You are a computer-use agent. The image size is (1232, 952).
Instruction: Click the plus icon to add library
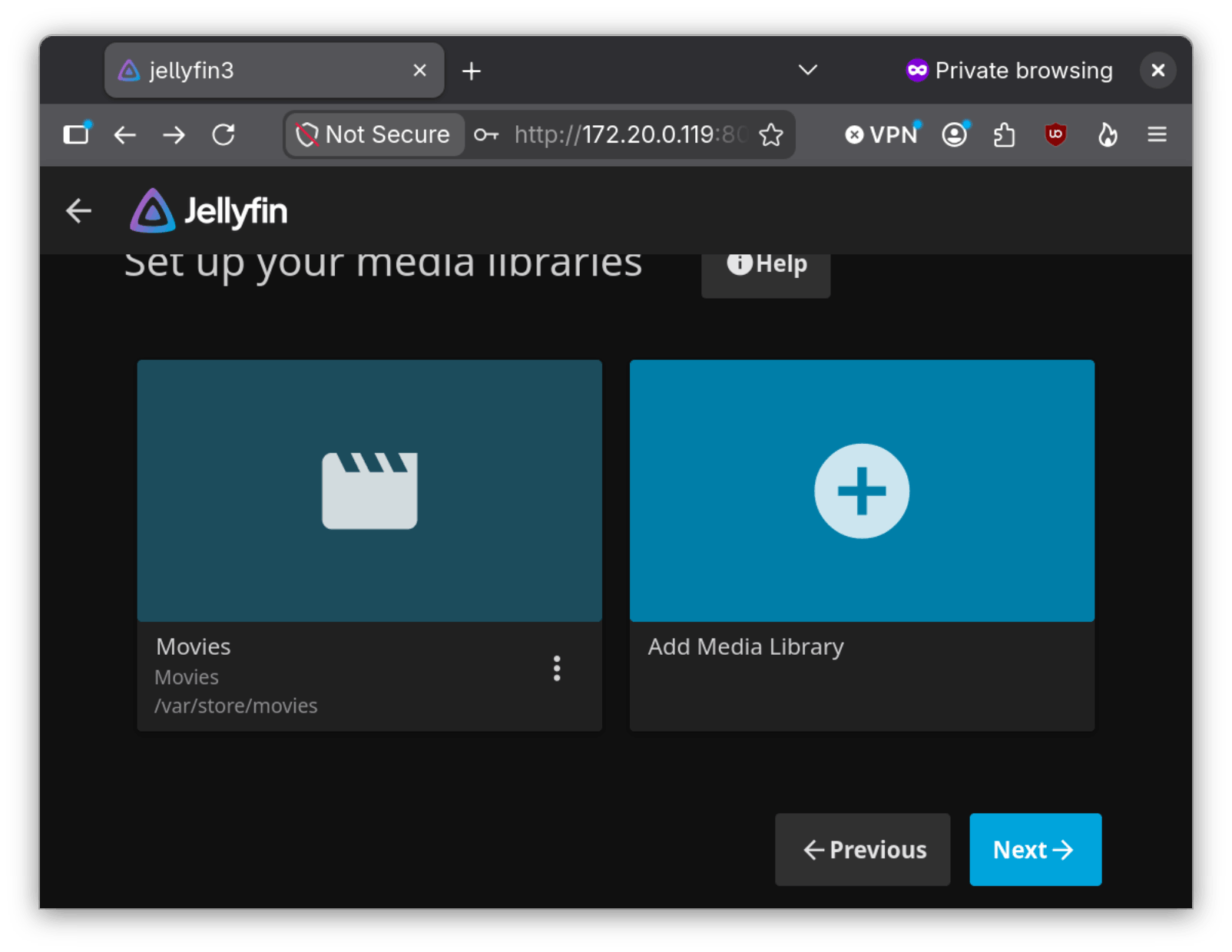(862, 491)
